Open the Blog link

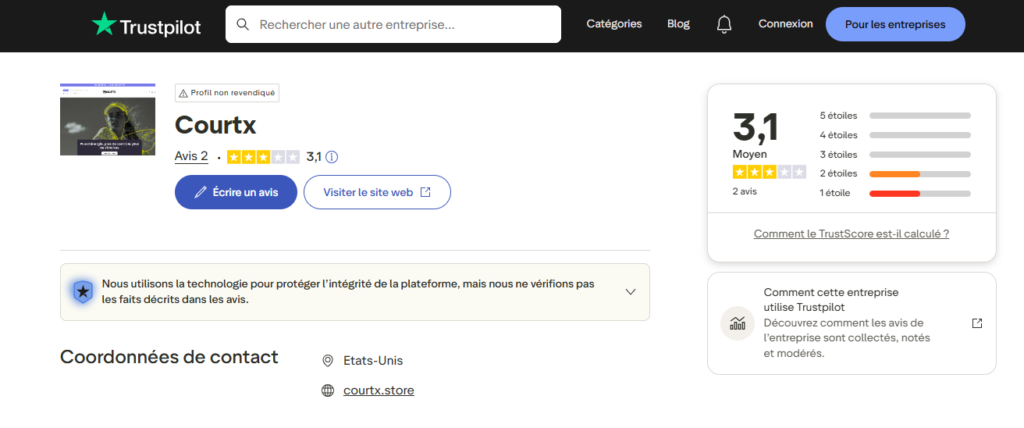(x=679, y=24)
